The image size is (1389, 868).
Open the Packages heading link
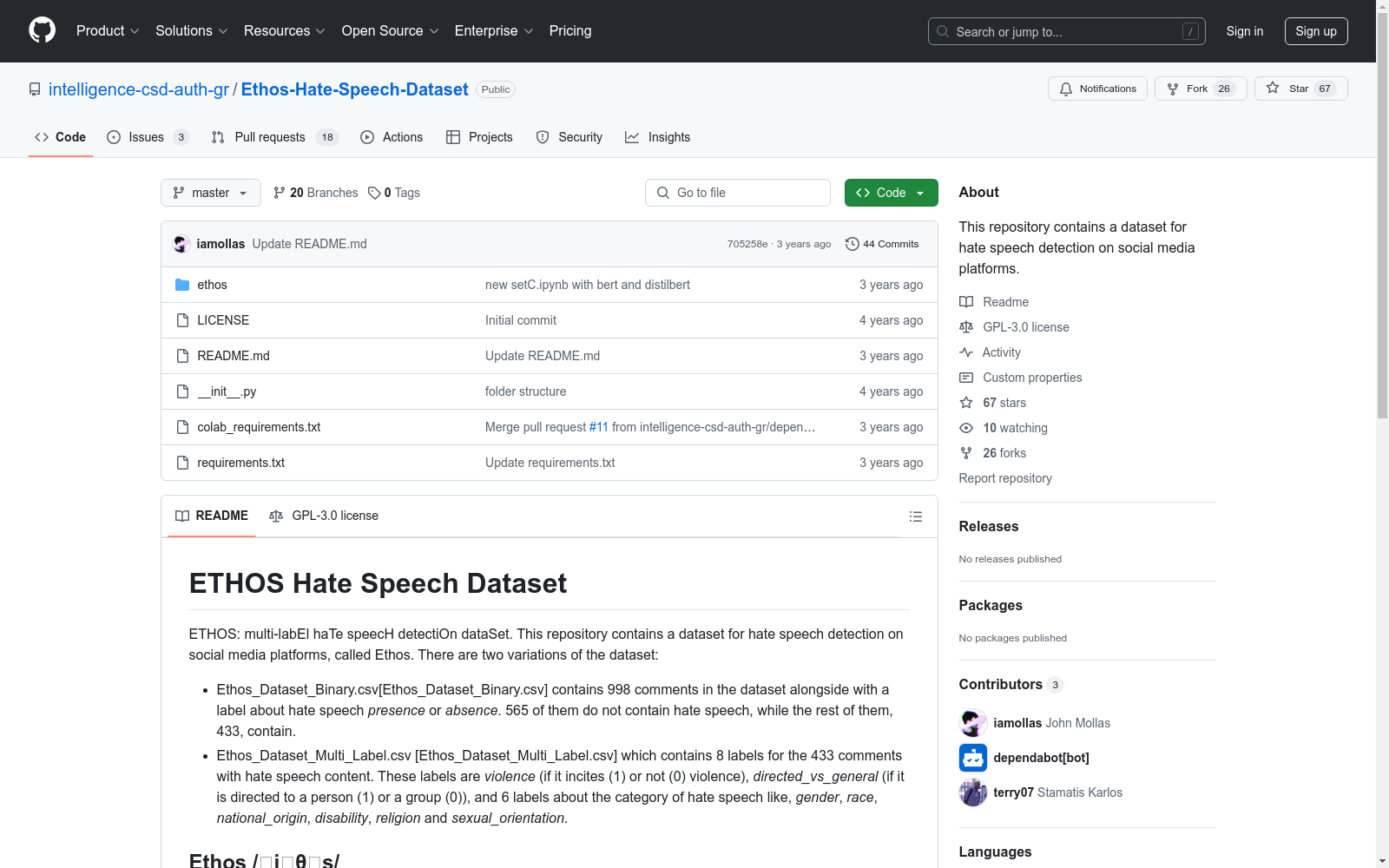[x=991, y=605]
